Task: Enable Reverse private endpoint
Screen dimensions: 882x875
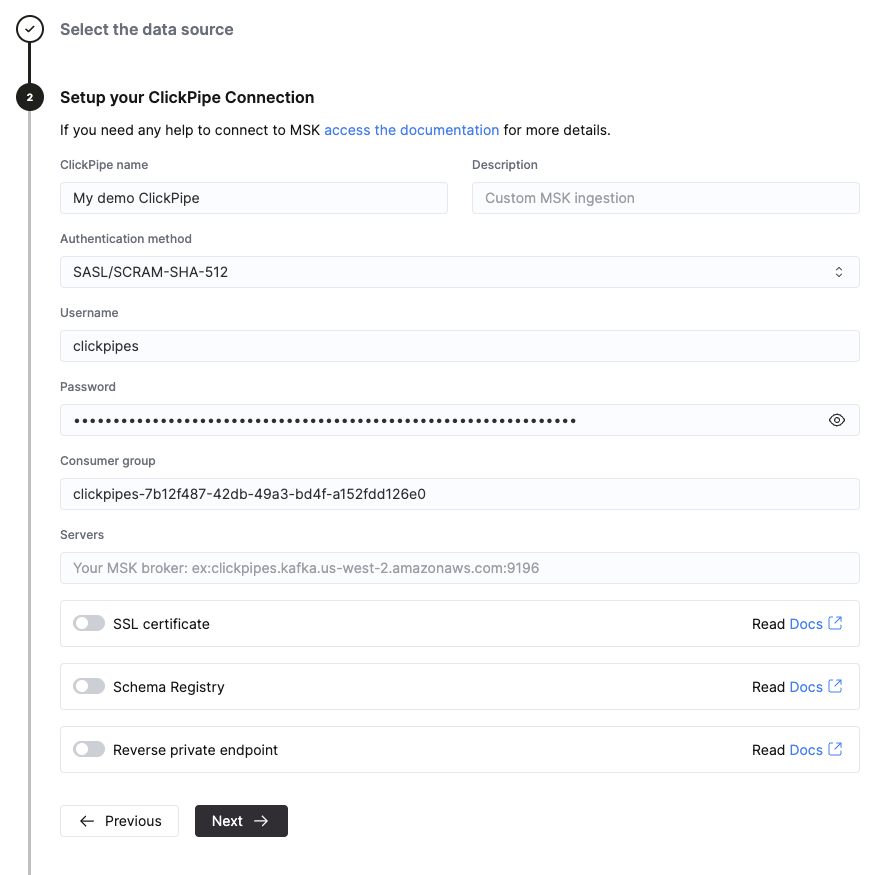Action: pyautogui.click(x=88, y=749)
